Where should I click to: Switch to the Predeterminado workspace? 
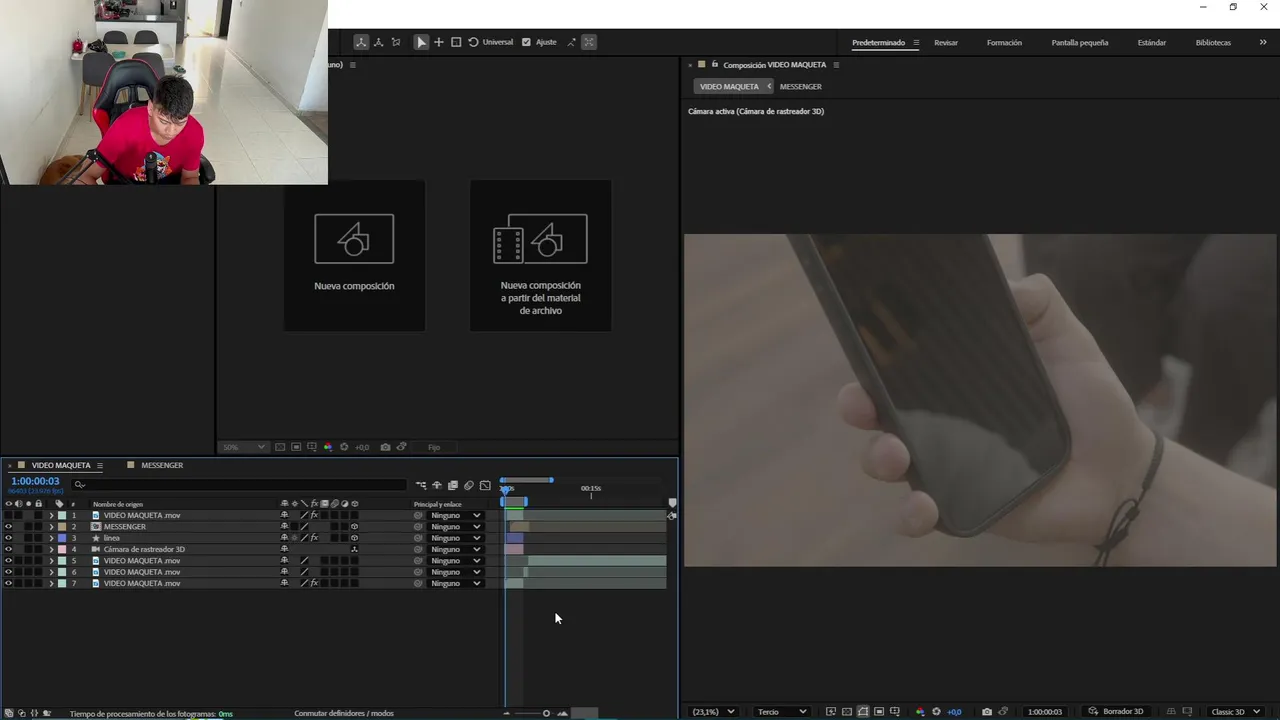tap(878, 43)
